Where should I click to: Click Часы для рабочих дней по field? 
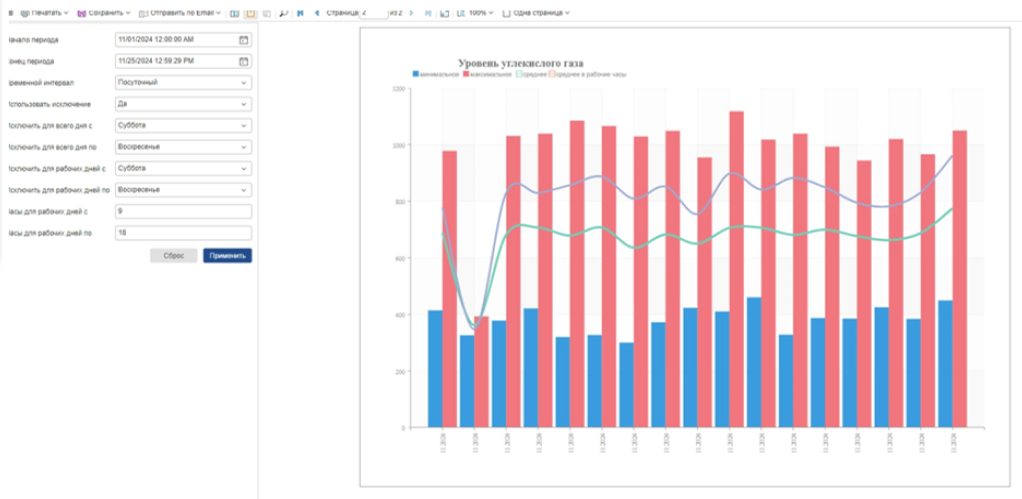click(x=183, y=233)
